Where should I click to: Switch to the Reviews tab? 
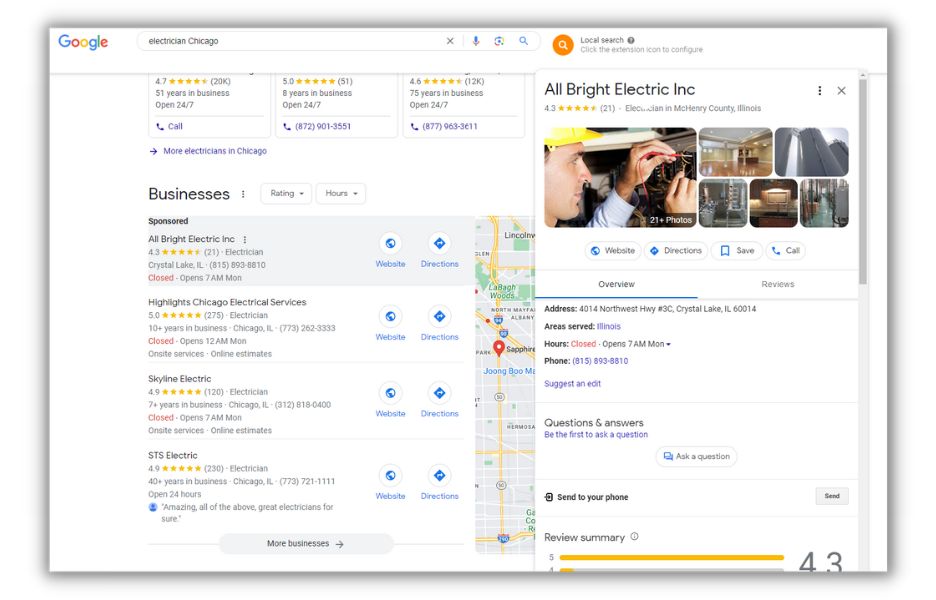pos(778,284)
